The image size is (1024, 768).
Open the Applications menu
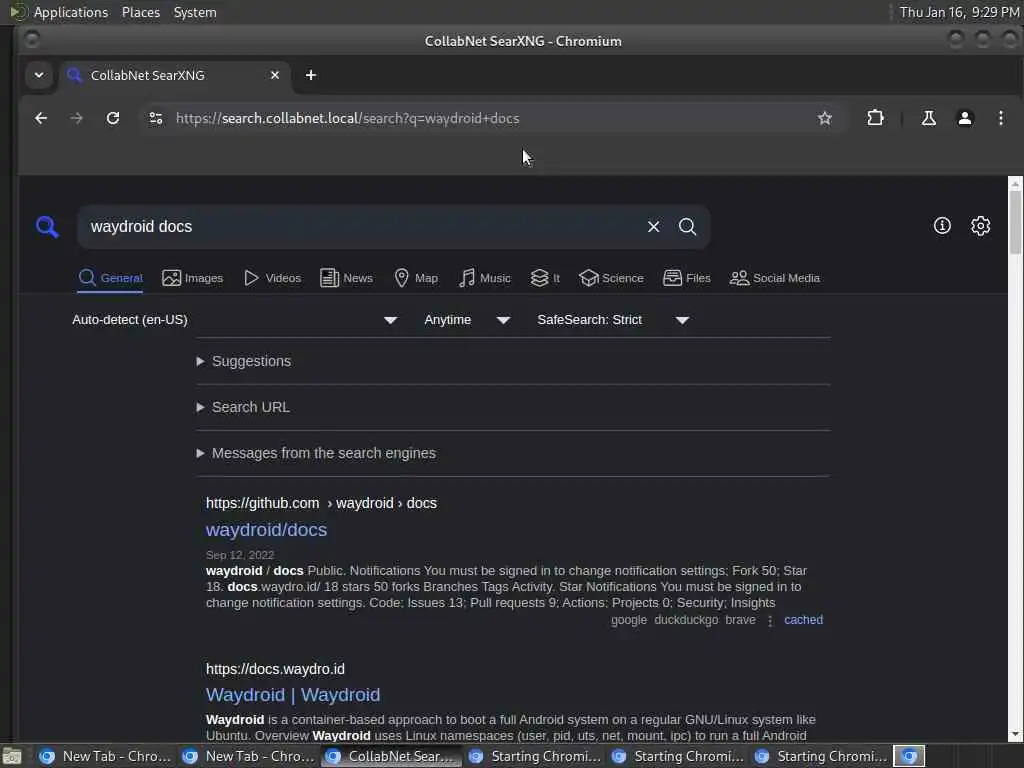71,12
